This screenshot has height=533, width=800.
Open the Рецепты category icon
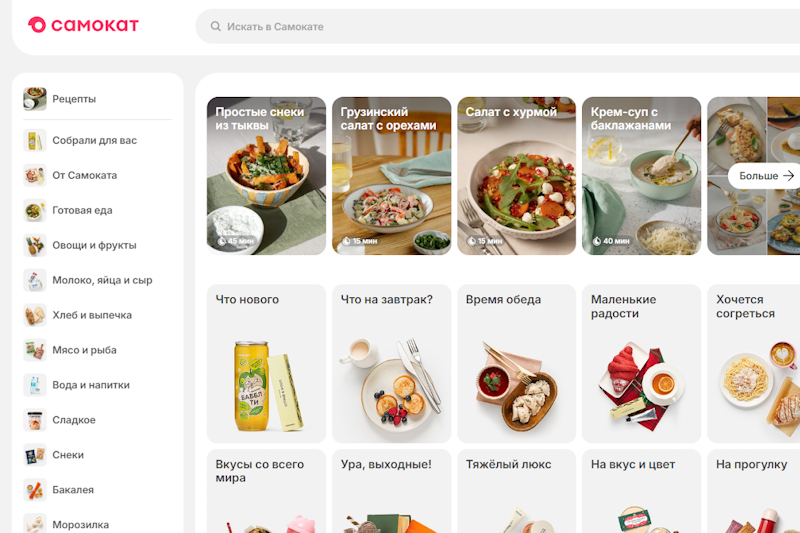(35, 99)
